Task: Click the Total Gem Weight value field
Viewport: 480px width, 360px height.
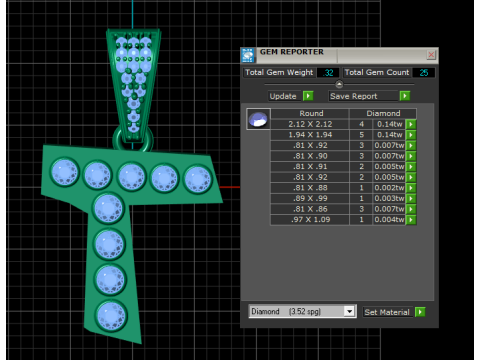Action: pyautogui.click(x=328, y=73)
